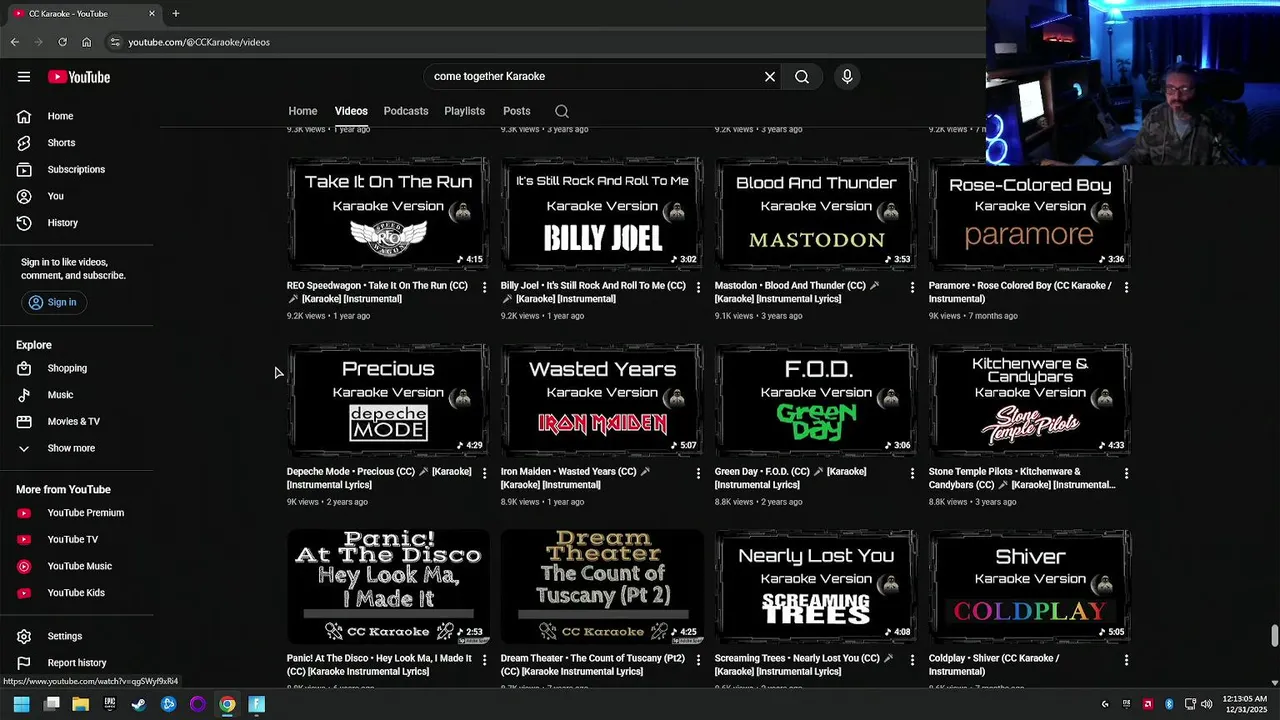
Task: Click the YouTube logo
Action: (x=79, y=77)
